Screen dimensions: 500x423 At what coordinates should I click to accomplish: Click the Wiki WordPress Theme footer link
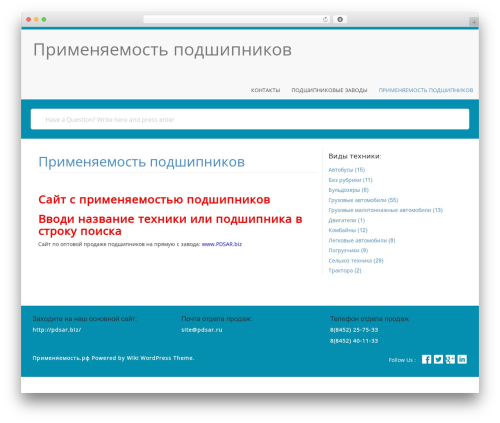(x=160, y=358)
